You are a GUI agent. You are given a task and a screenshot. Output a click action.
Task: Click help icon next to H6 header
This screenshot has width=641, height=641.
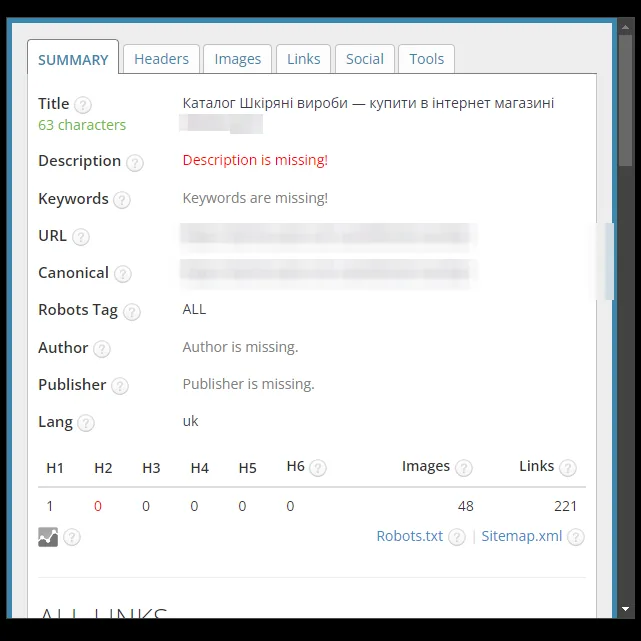(x=318, y=468)
